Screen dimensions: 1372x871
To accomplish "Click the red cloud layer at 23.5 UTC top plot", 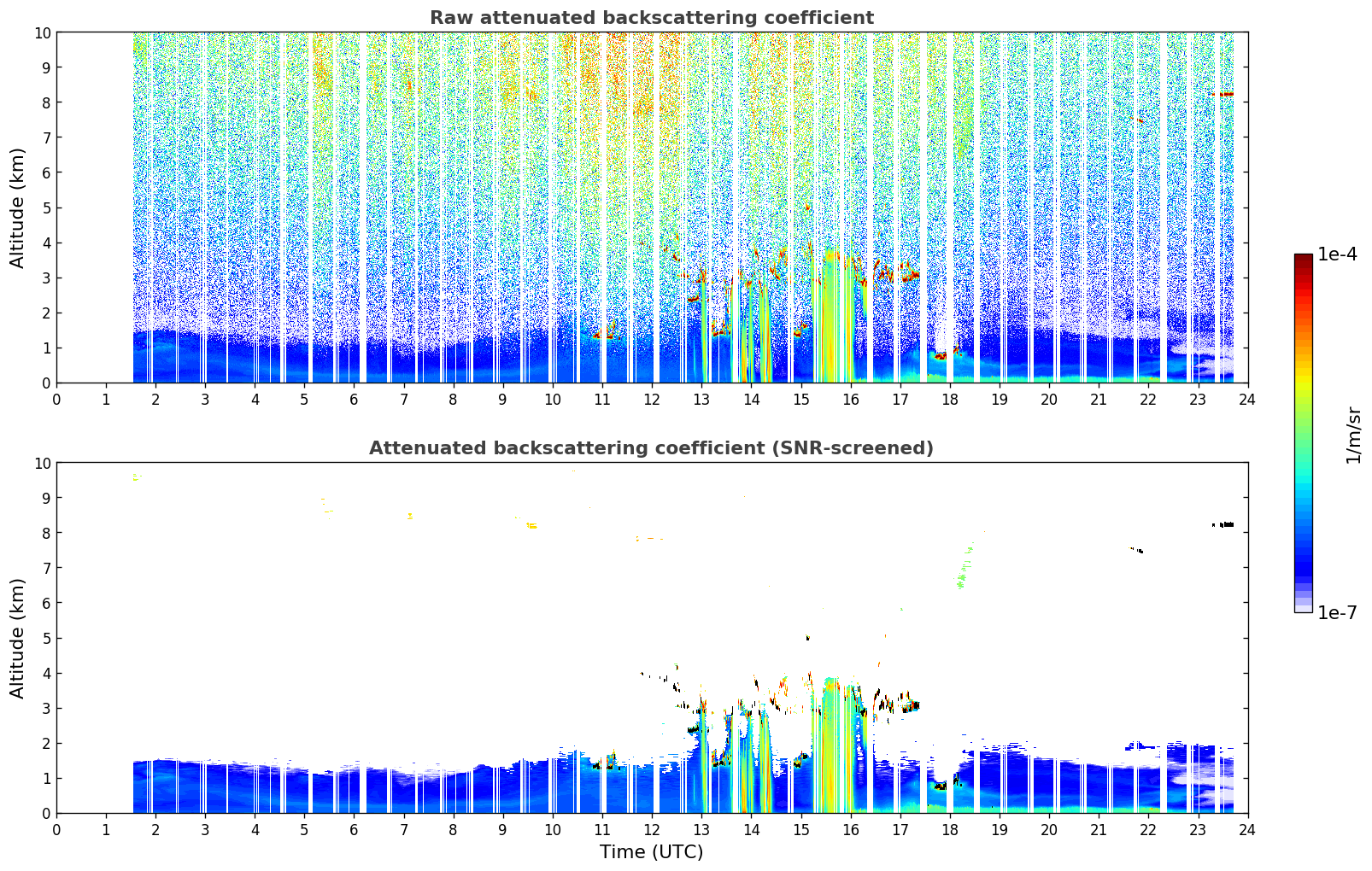I will pyautogui.click(x=1225, y=94).
